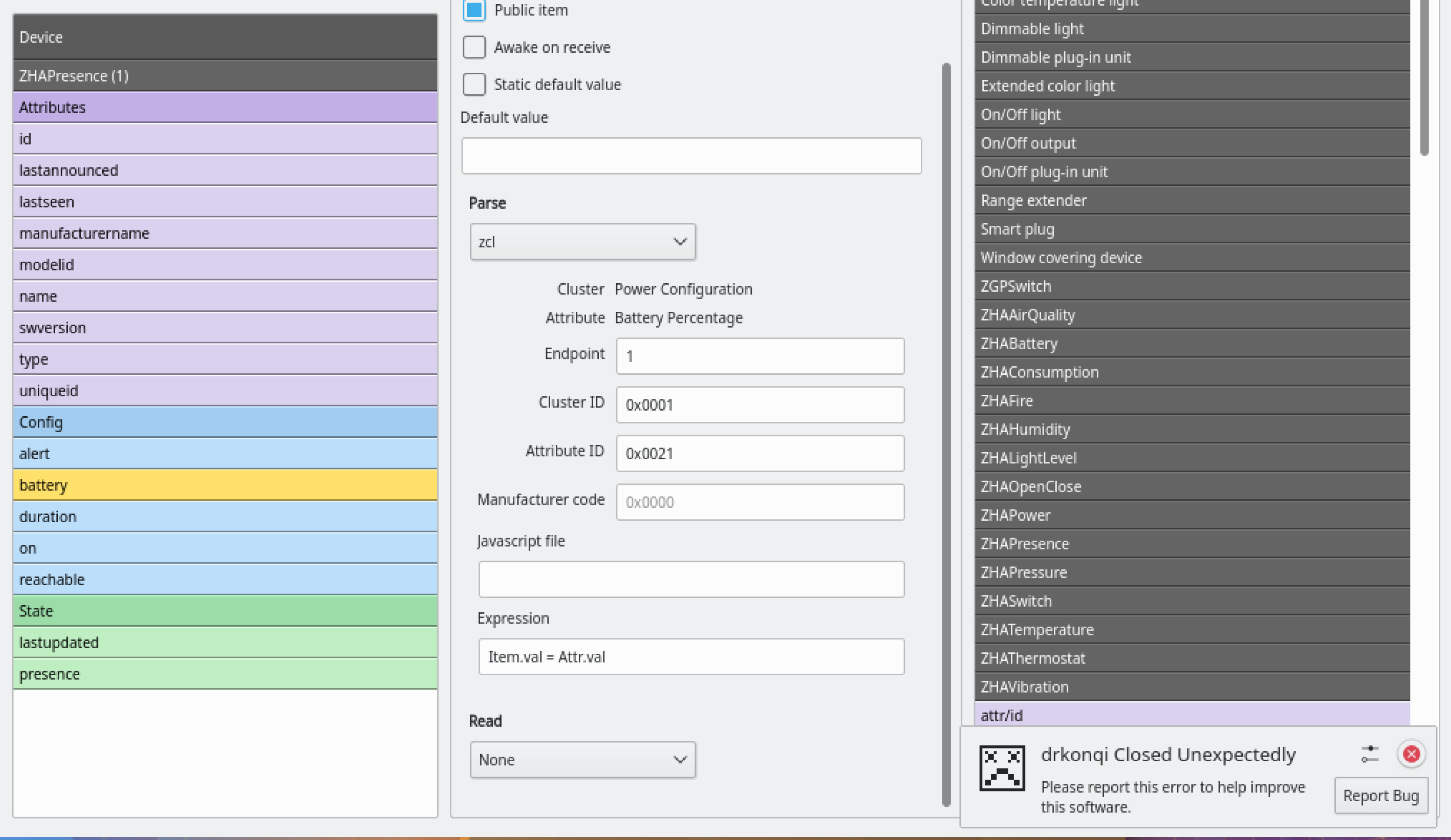This screenshot has height=840, width=1451.
Task: Click the Manufacturer code input
Action: tap(759, 502)
